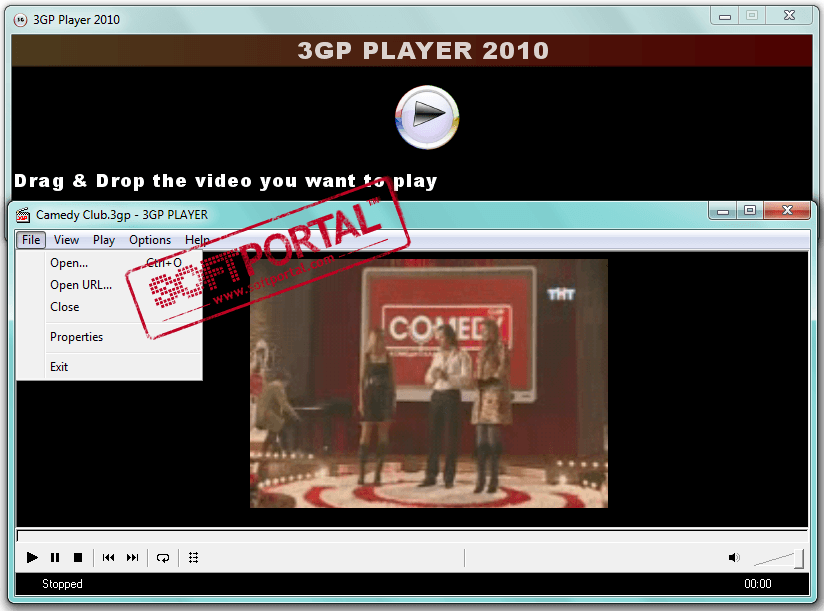The image size is (824, 611).
Task: Click the big round play button in 3GP Player 2010 window
Action: pos(427,117)
